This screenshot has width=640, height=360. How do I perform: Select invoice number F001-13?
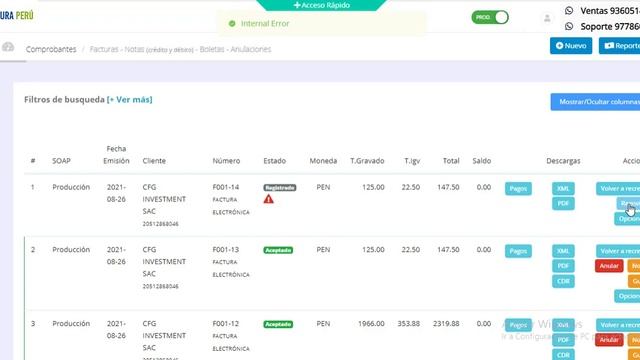pyautogui.click(x=226, y=249)
